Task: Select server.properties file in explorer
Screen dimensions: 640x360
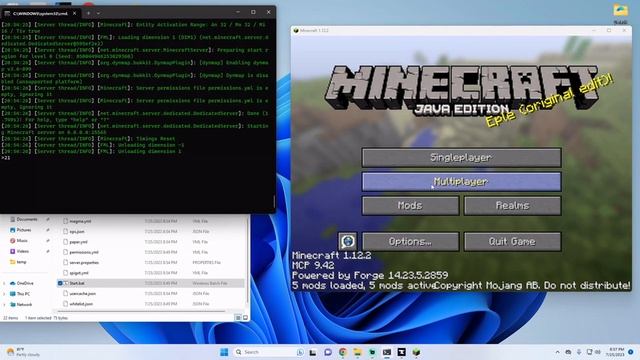Action: 84,262
